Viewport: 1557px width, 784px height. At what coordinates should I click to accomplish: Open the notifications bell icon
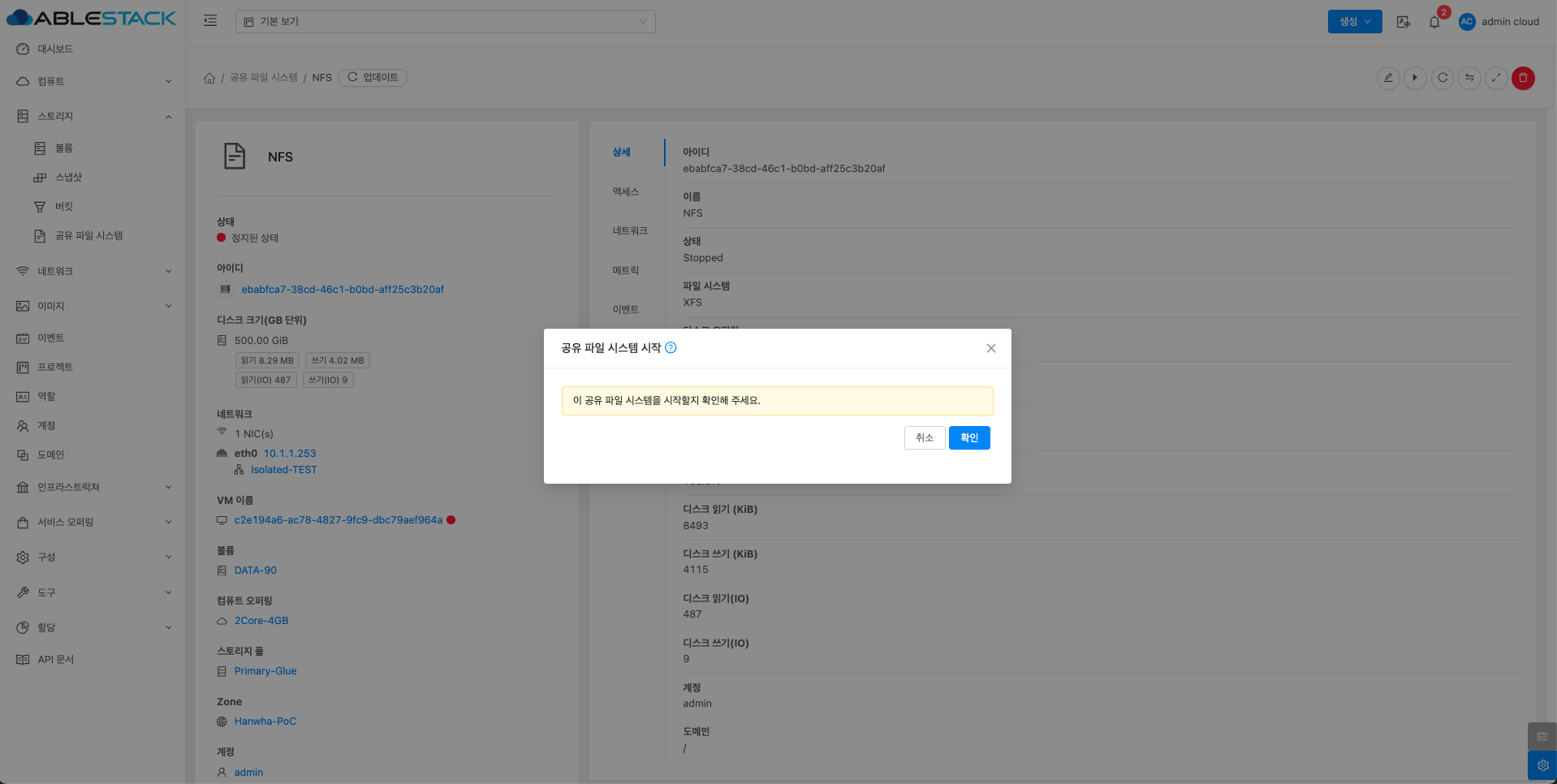coord(1434,22)
